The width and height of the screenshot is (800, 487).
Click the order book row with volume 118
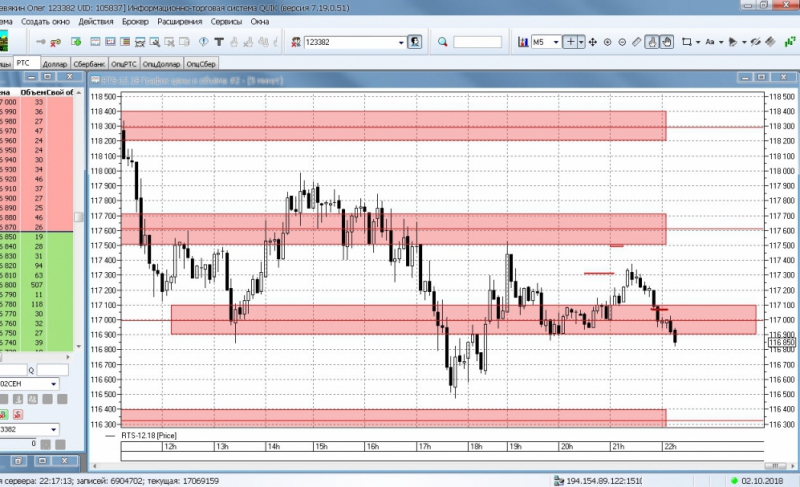coord(37,304)
